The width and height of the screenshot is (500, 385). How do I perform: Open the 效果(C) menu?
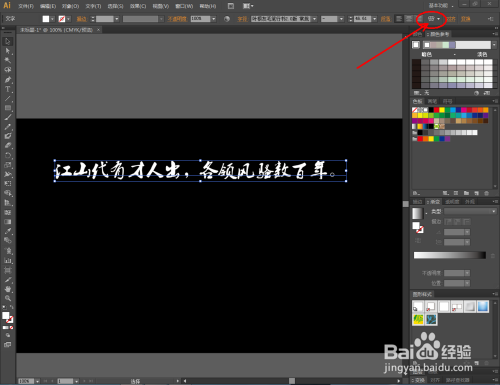click(x=138, y=6)
